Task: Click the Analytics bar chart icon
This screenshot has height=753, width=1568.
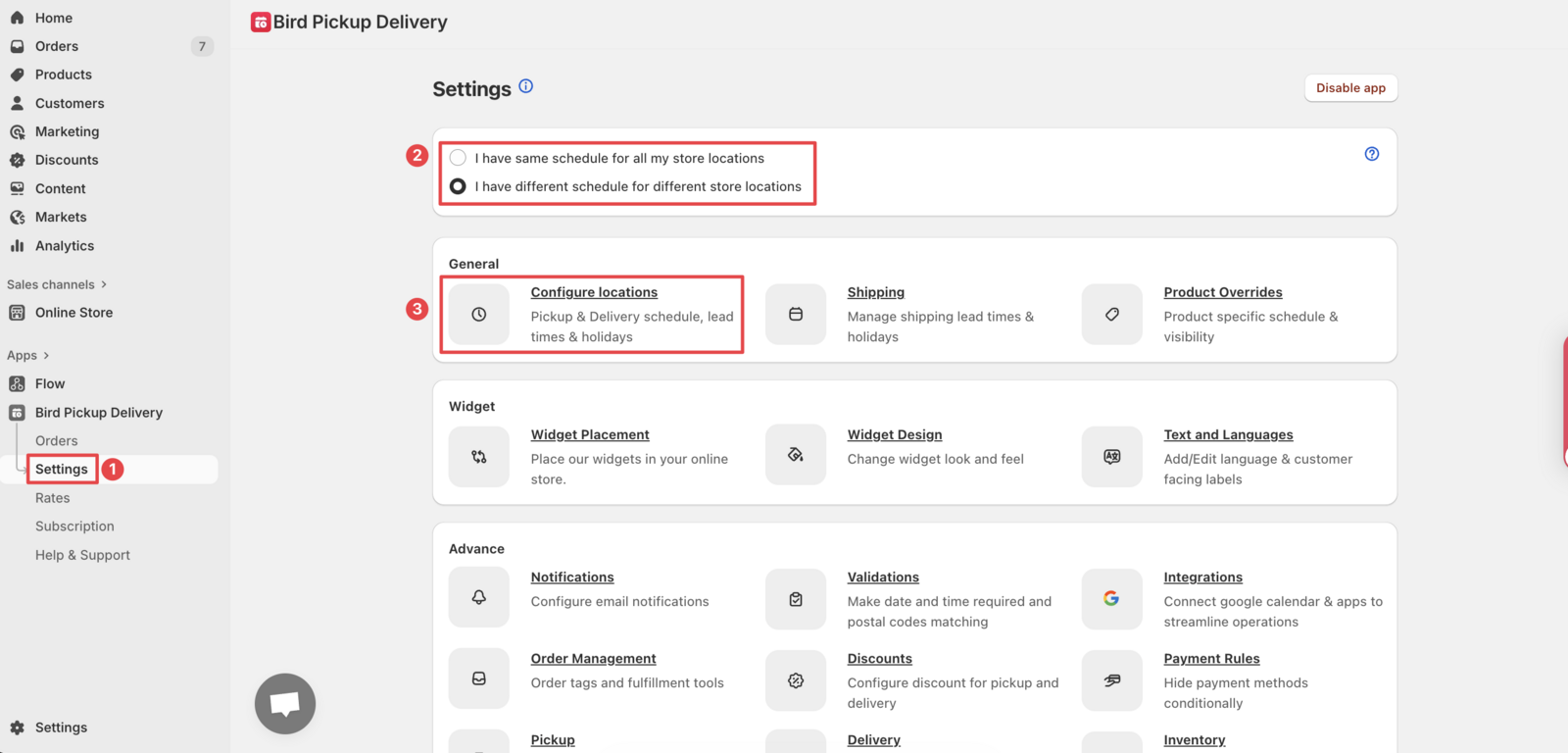Action: (x=17, y=246)
